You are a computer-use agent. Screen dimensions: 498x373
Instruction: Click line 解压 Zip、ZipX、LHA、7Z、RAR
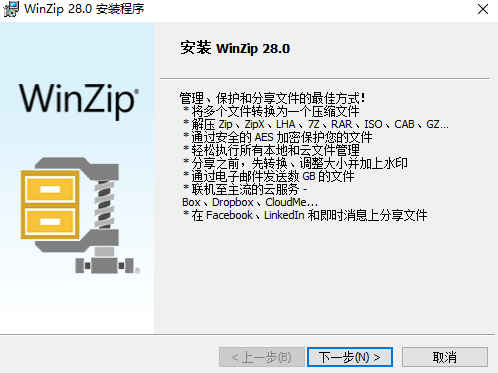click(316, 124)
